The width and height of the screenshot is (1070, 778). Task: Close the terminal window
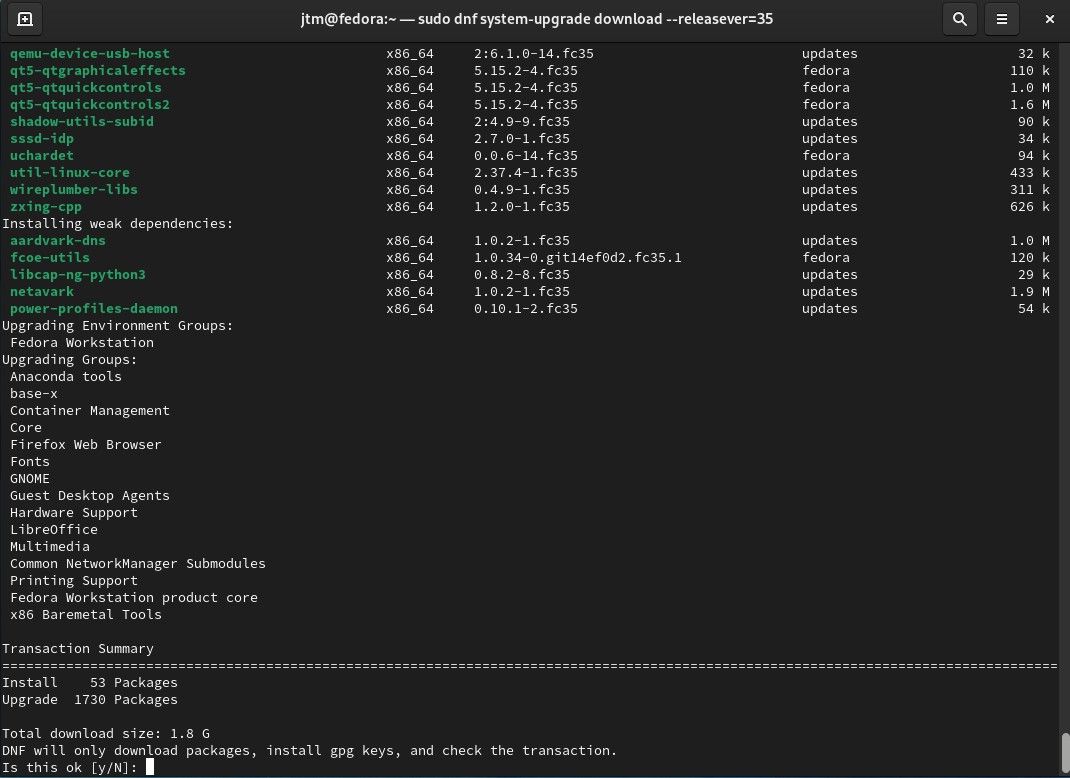point(1047,19)
